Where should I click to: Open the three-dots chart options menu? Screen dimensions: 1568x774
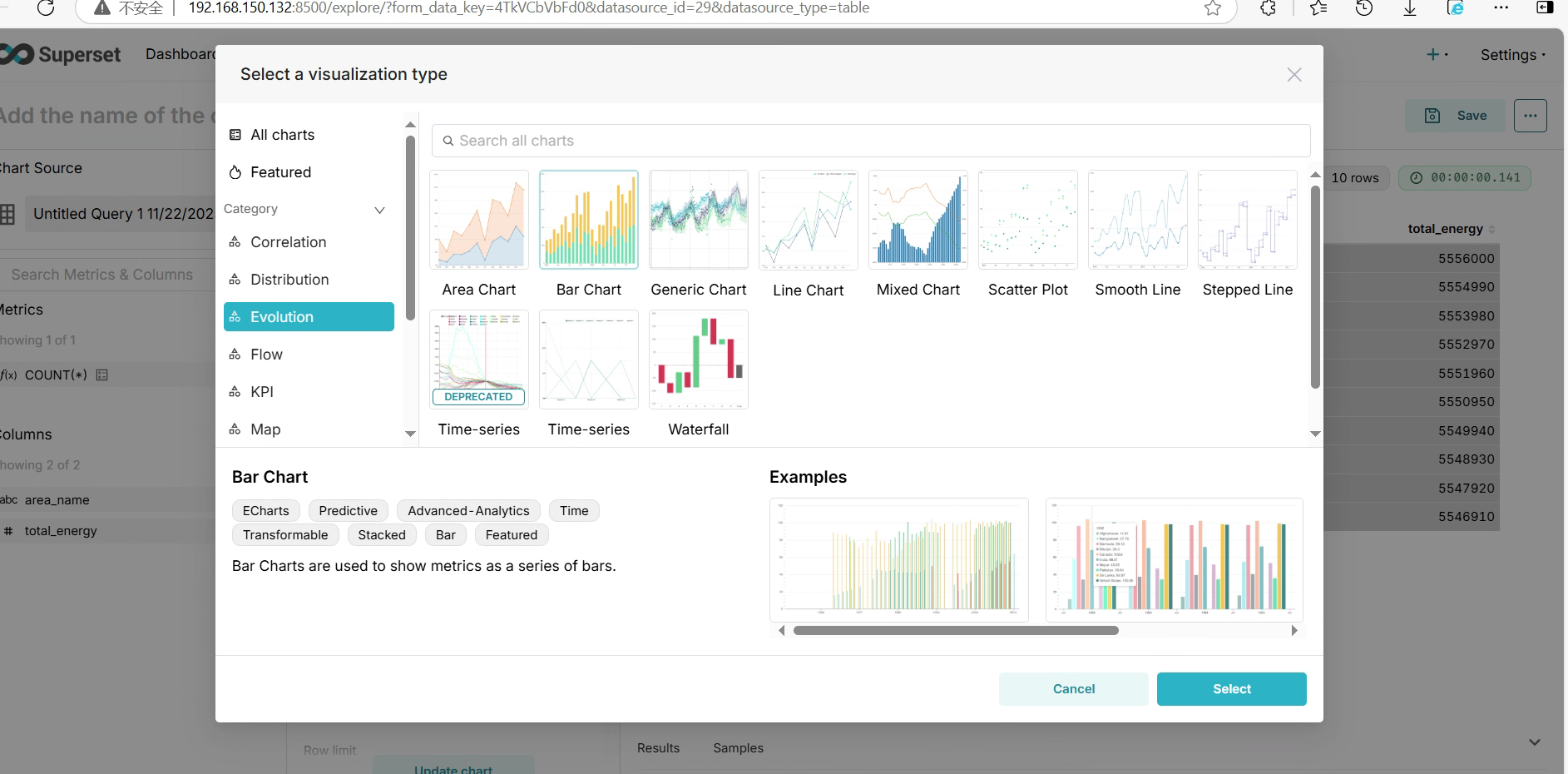tap(1531, 116)
